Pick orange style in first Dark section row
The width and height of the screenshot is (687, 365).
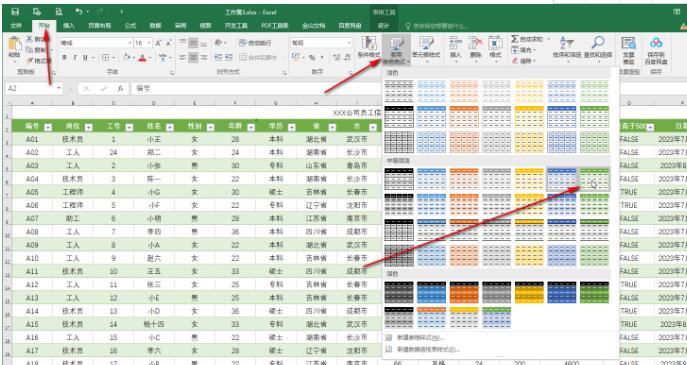click(x=464, y=292)
